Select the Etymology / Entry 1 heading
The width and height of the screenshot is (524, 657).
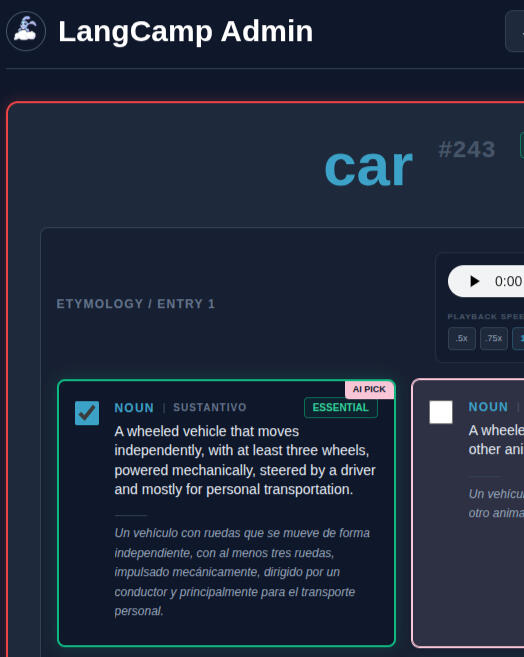pyautogui.click(x=136, y=304)
